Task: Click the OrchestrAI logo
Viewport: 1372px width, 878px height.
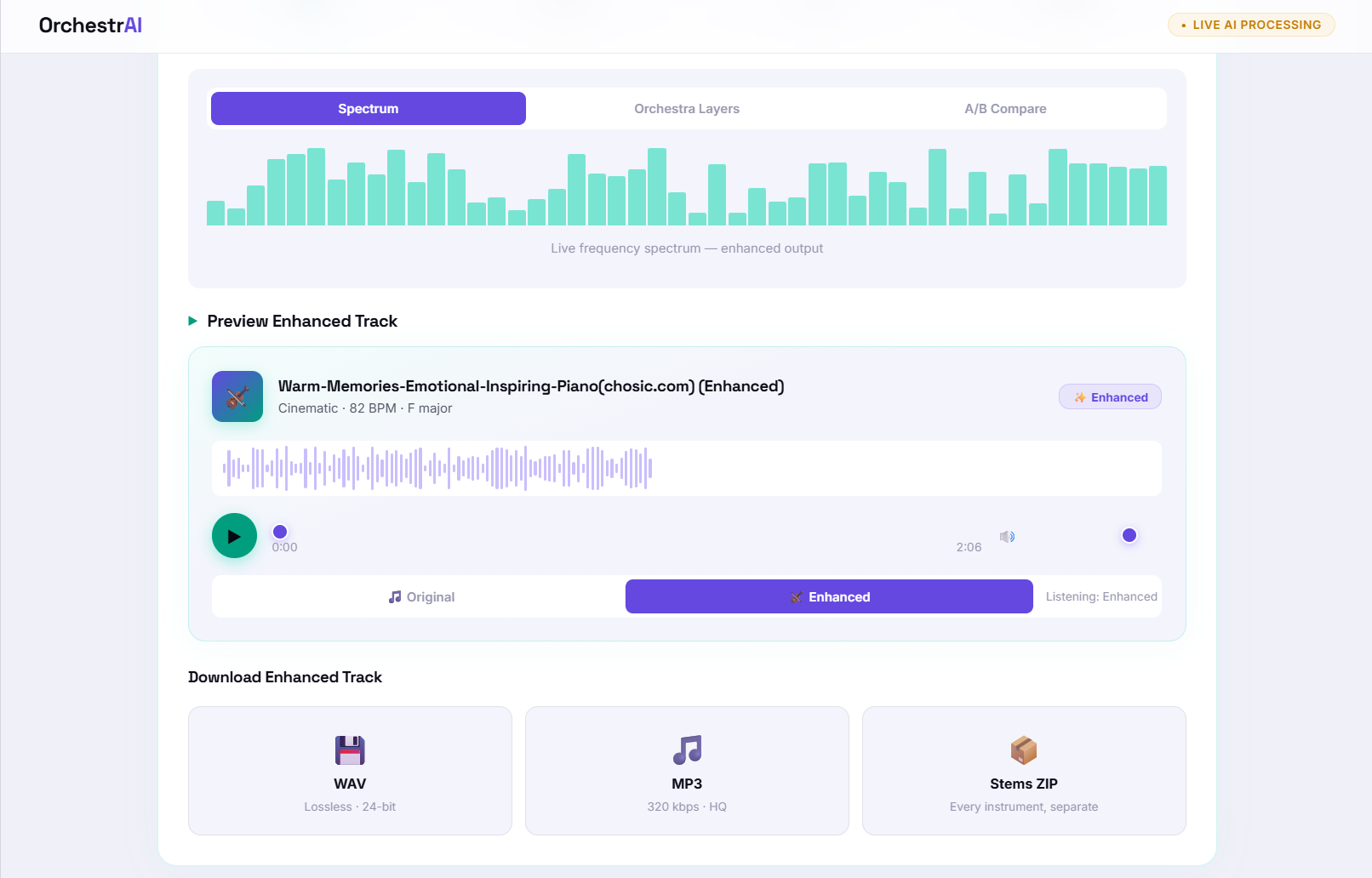Action: point(90,26)
